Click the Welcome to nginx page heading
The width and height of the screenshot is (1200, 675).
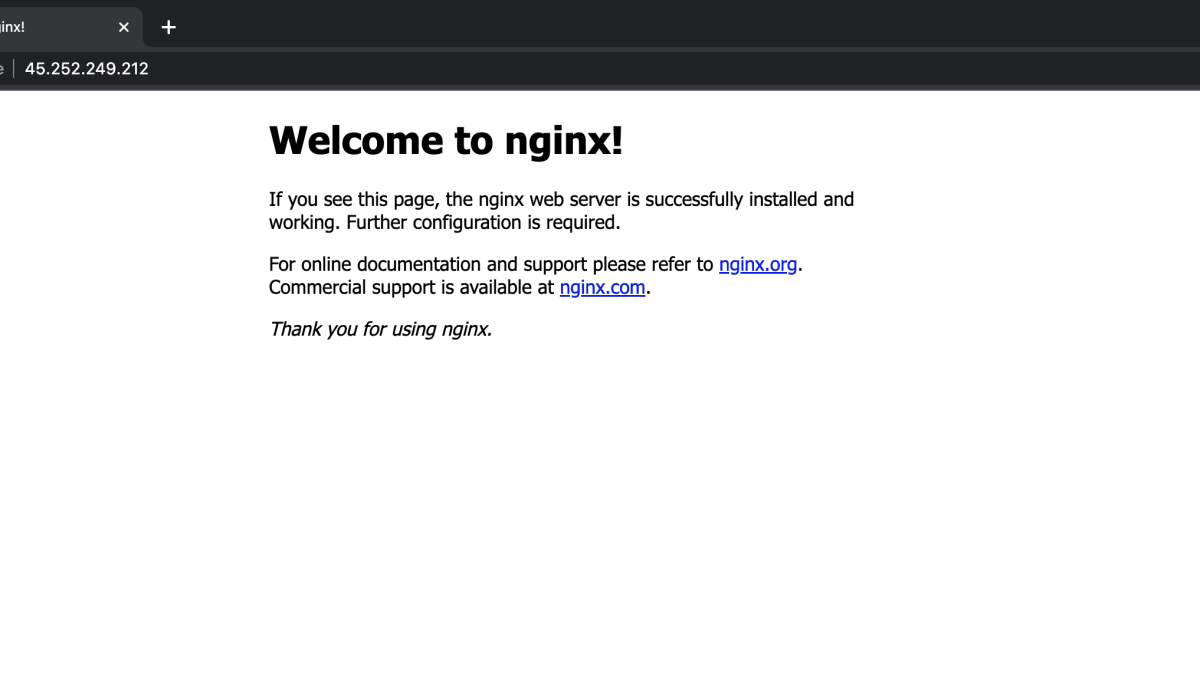coord(445,141)
